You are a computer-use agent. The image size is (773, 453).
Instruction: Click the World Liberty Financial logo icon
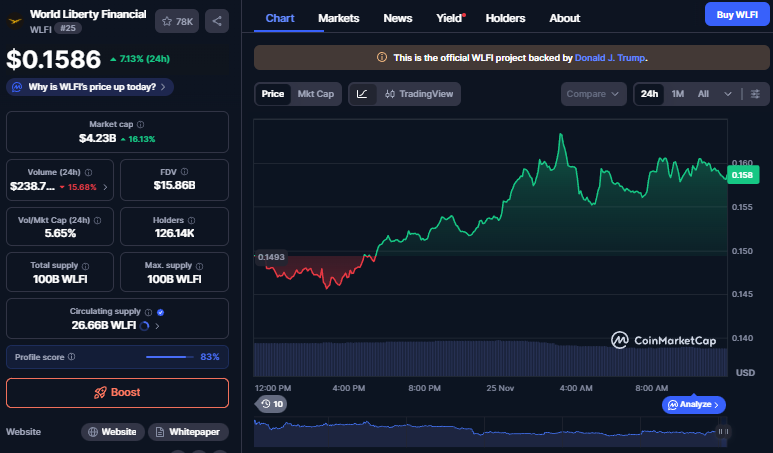click(15, 22)
